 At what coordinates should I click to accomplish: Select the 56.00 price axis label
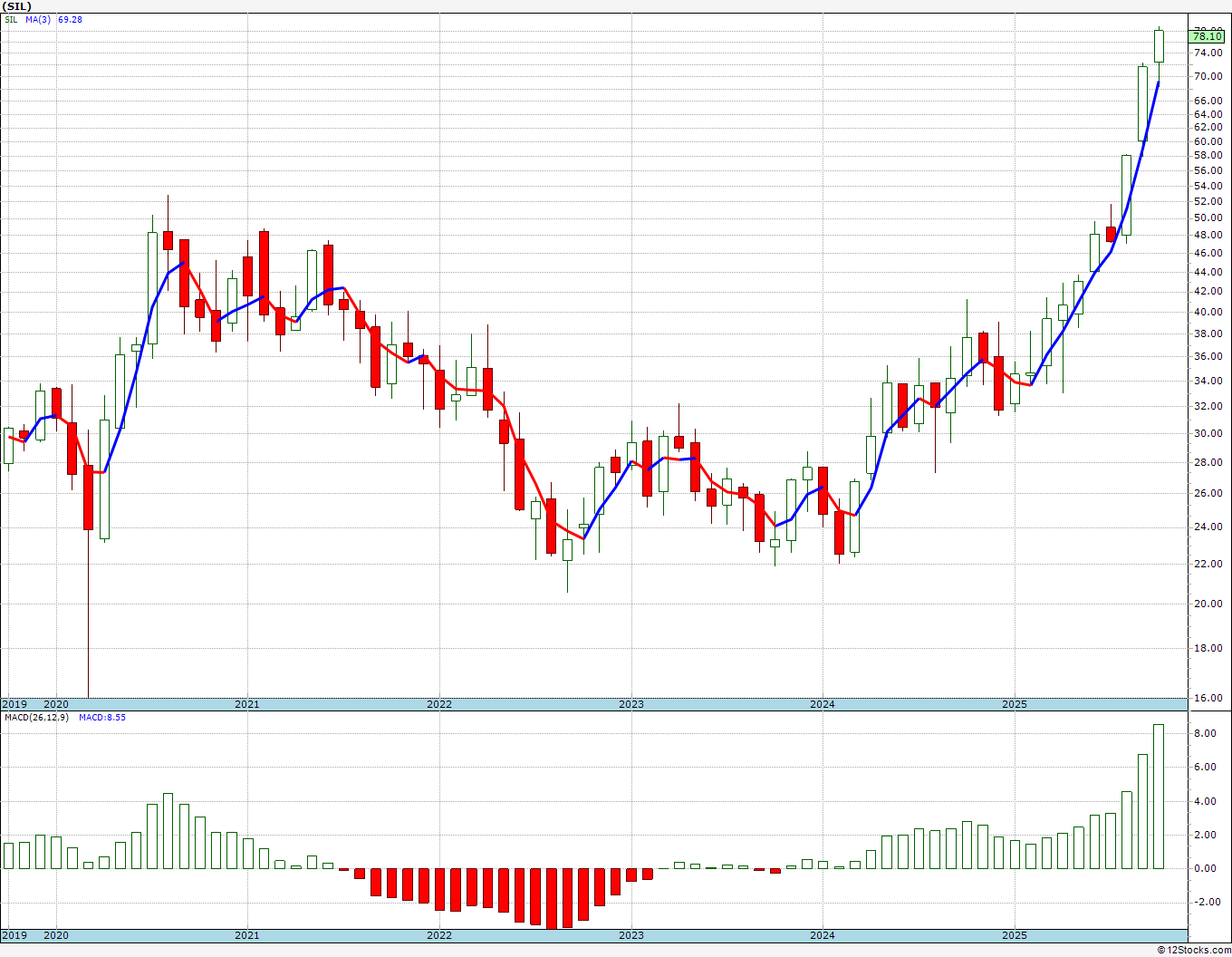(1208, 170)
